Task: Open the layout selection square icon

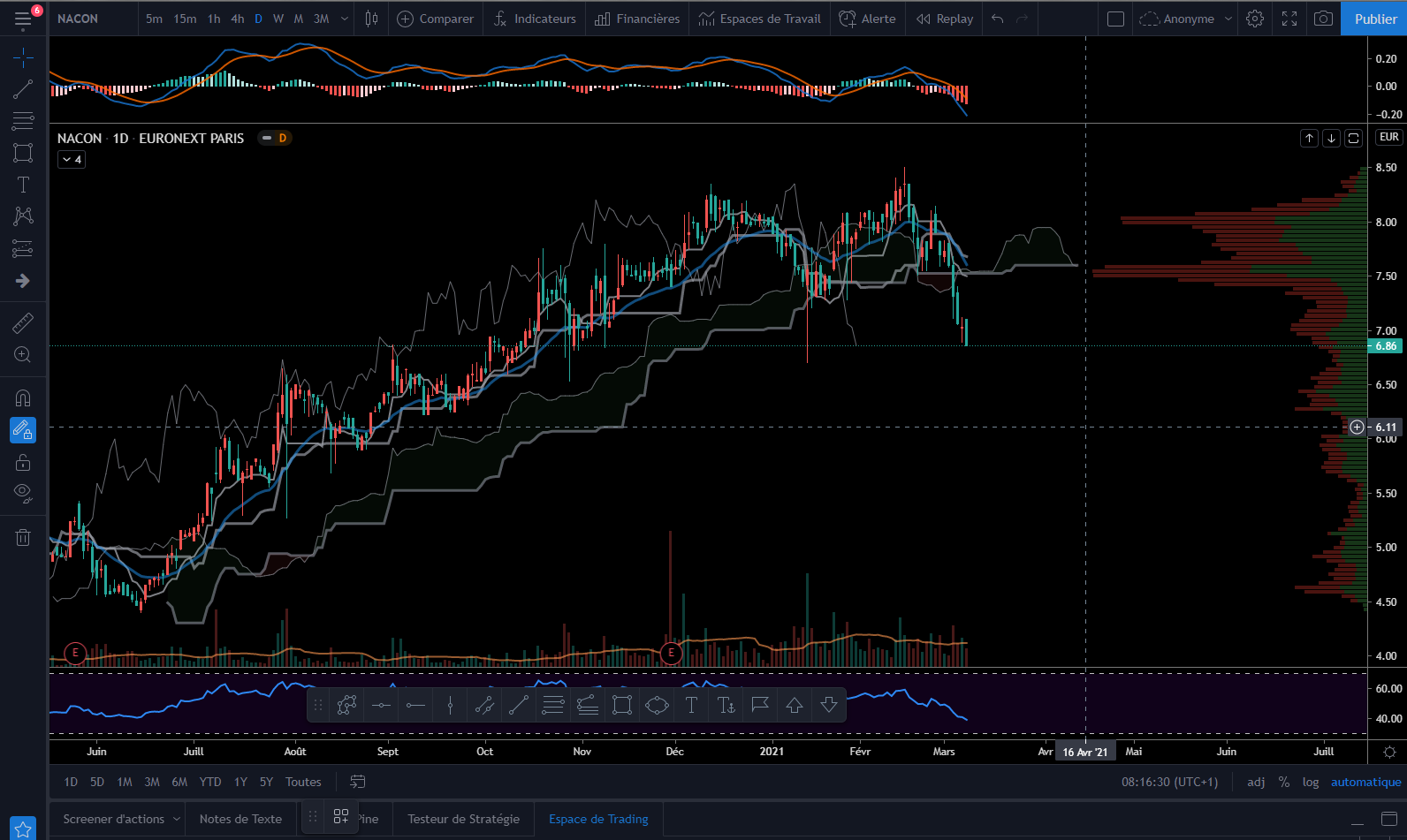Action: (1115, 19)
